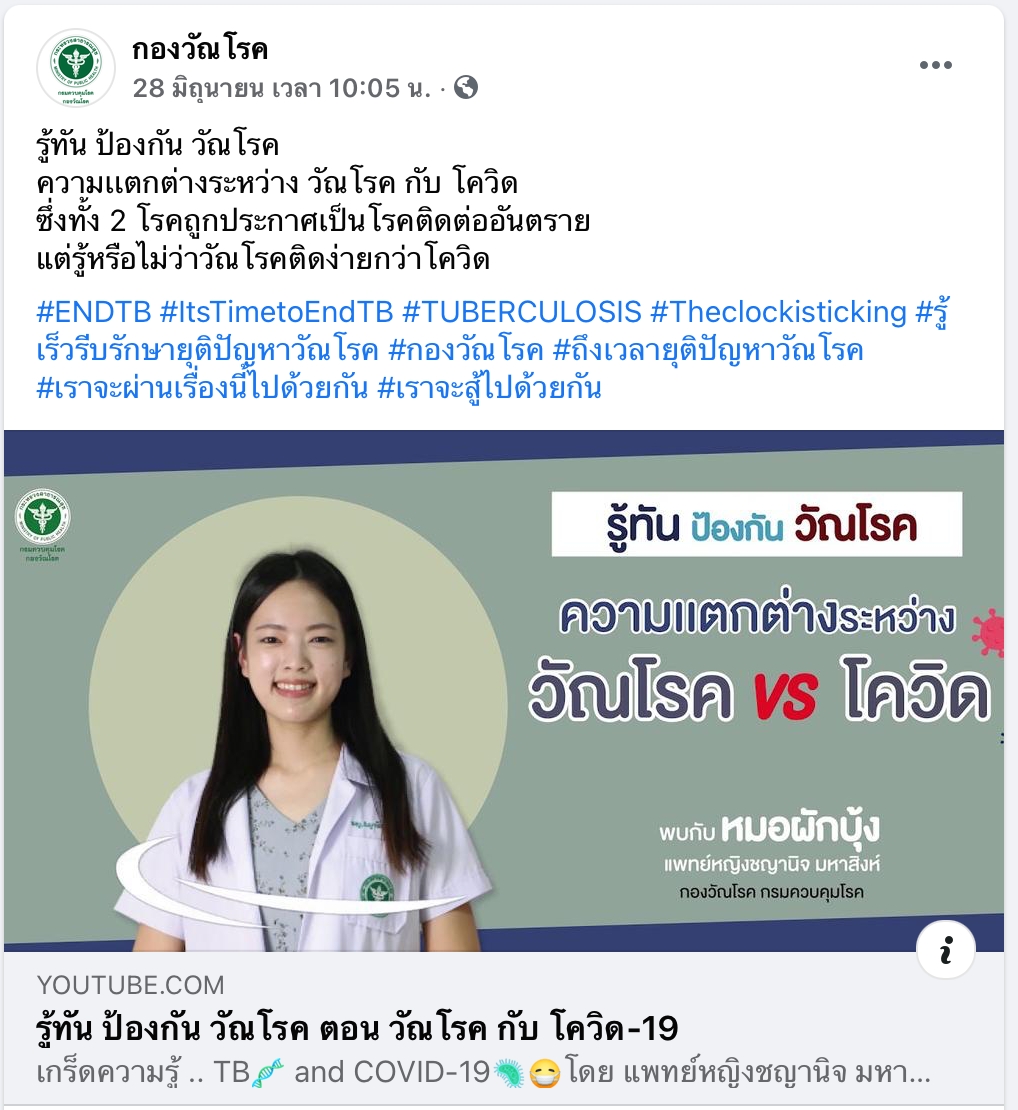Viewport: 1018px width, 1110px height.
Task: Open the three-dot post options menu
Action: coord(935,65)
